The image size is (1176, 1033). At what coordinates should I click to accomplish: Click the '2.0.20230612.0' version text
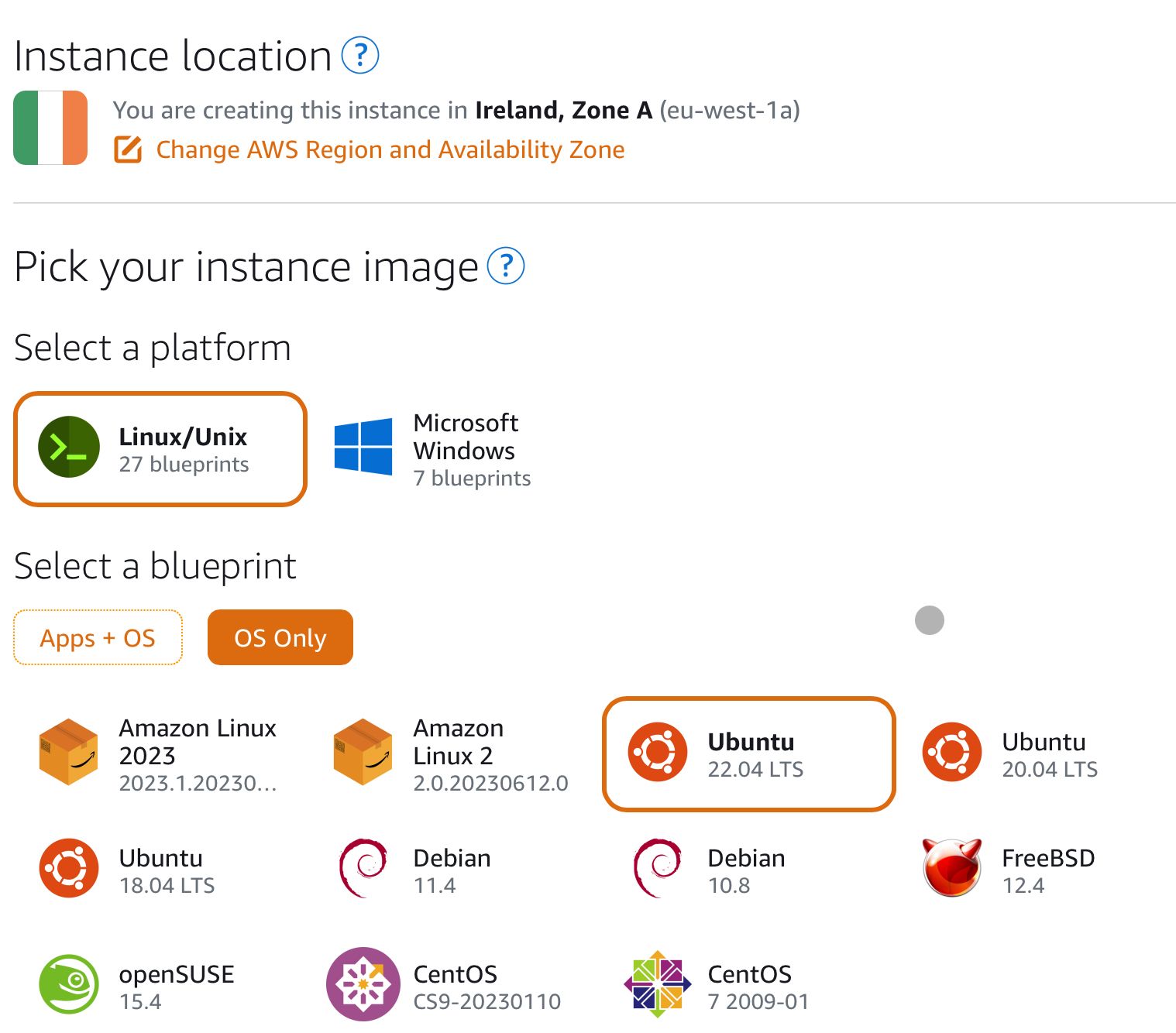490,784
